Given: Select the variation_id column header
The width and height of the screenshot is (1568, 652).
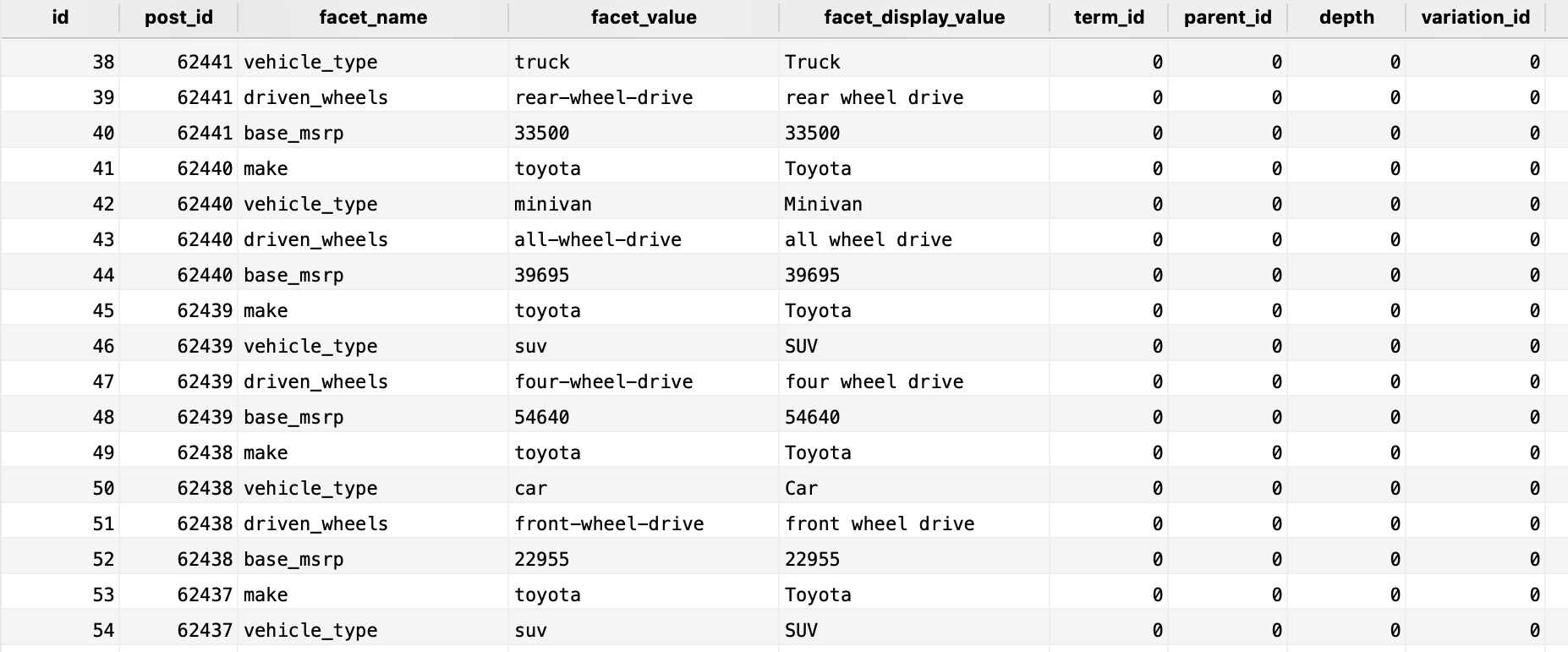Looking at the screenshot, I should (x=1475, y=18).
